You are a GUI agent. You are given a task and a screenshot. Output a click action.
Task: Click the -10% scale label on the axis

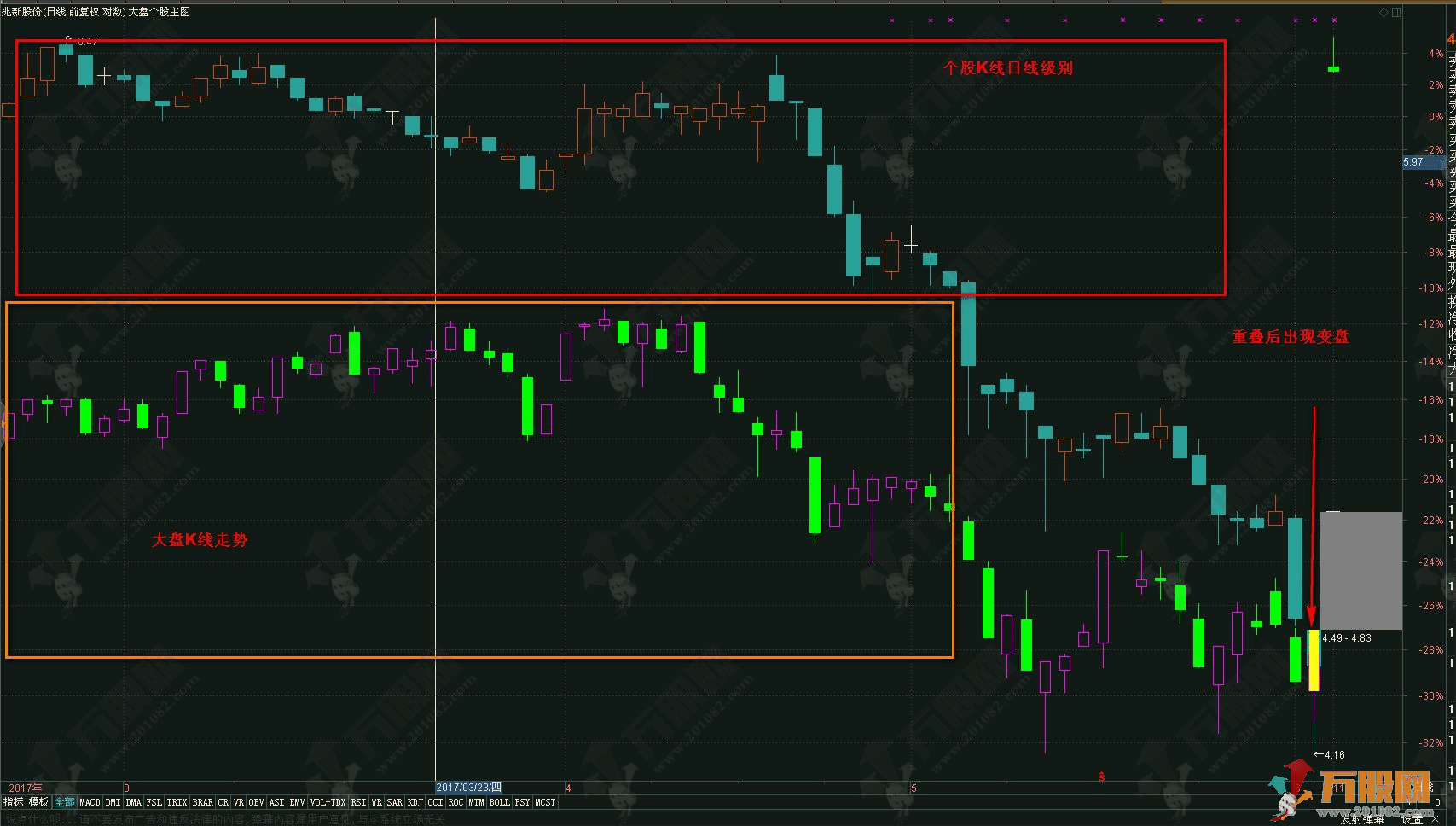click(x=1430, y=288)
